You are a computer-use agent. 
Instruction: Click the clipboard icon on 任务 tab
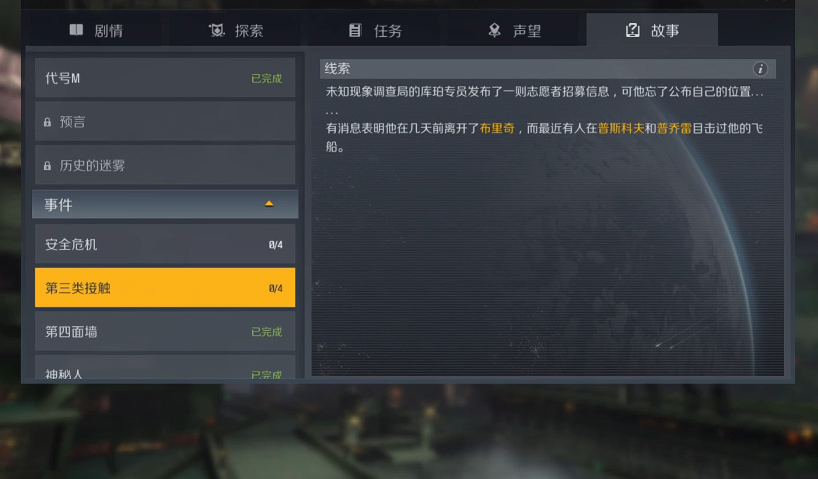pyautogui.click(x=355, y=30)
